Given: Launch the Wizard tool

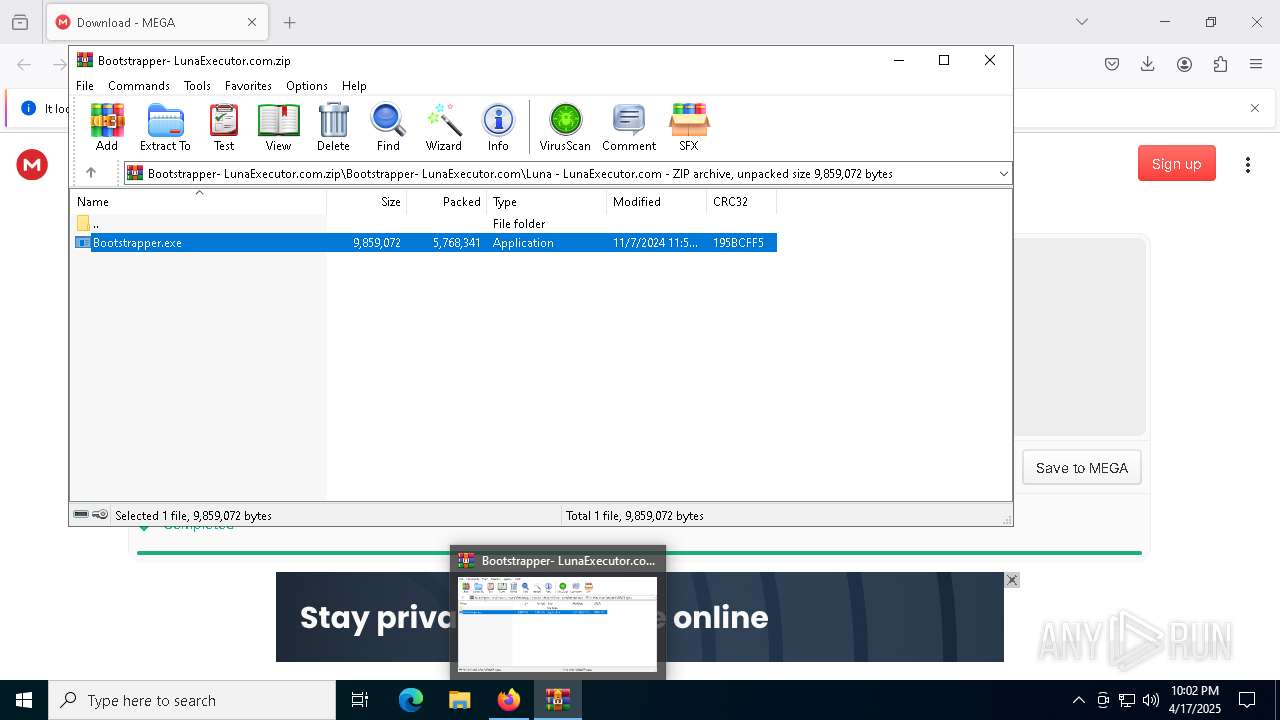Looking at the screenshot, I should coord(443,127).
